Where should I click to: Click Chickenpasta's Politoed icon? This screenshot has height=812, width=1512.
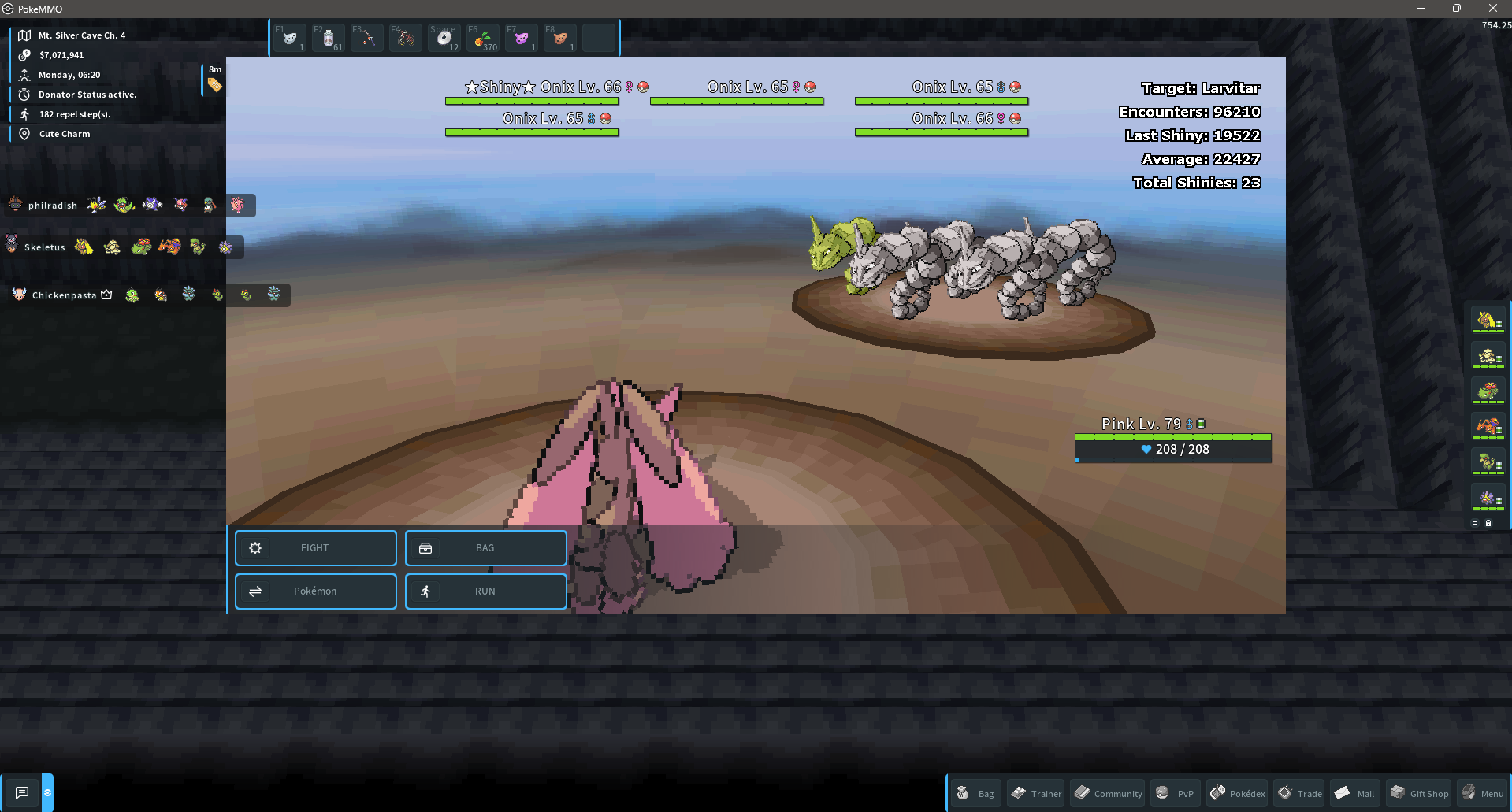[132, 295]
